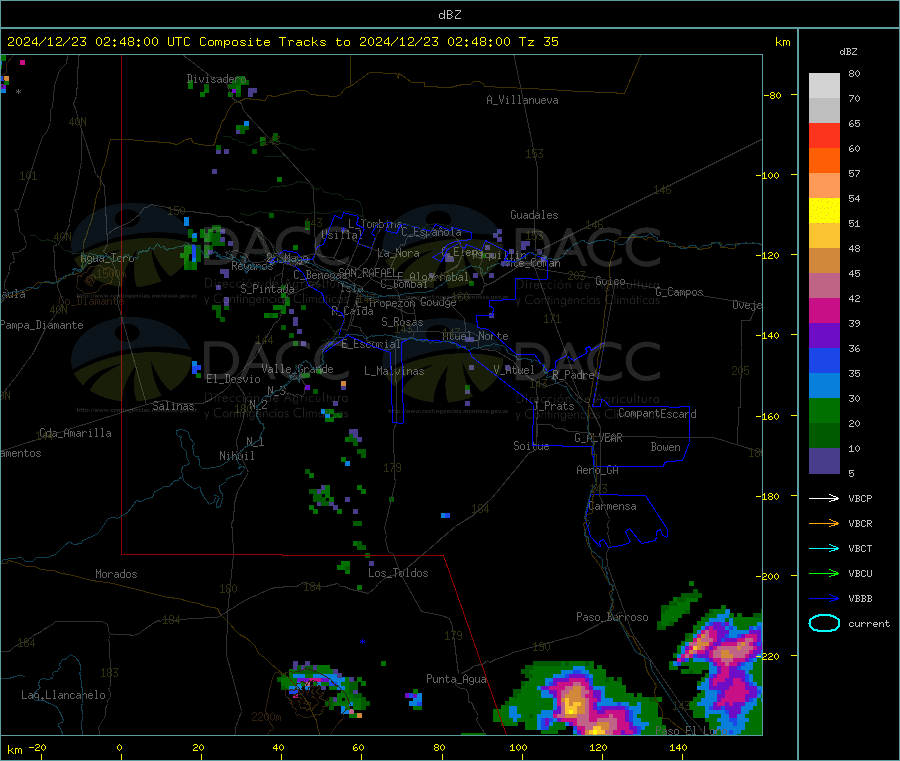Viewport: 900px width, 761px height.
Task: Click the dBZ title at top center
Action: pos(449,15)
